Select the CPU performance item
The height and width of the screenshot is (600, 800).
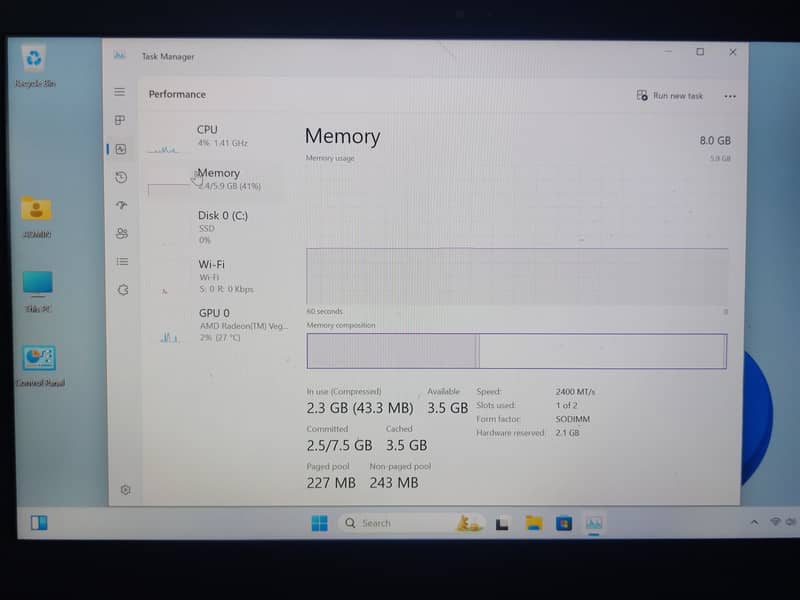(207, 136)
